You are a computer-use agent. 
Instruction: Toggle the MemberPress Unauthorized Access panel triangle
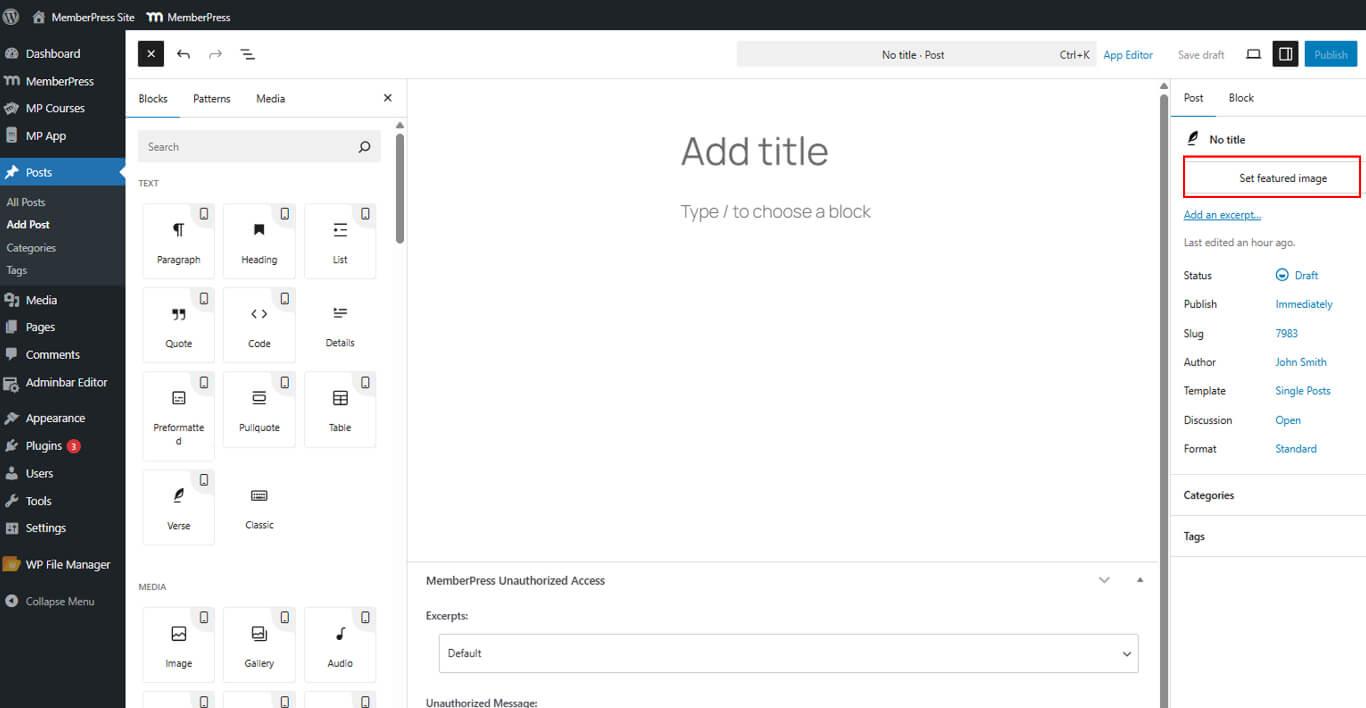pos(1139,580)
